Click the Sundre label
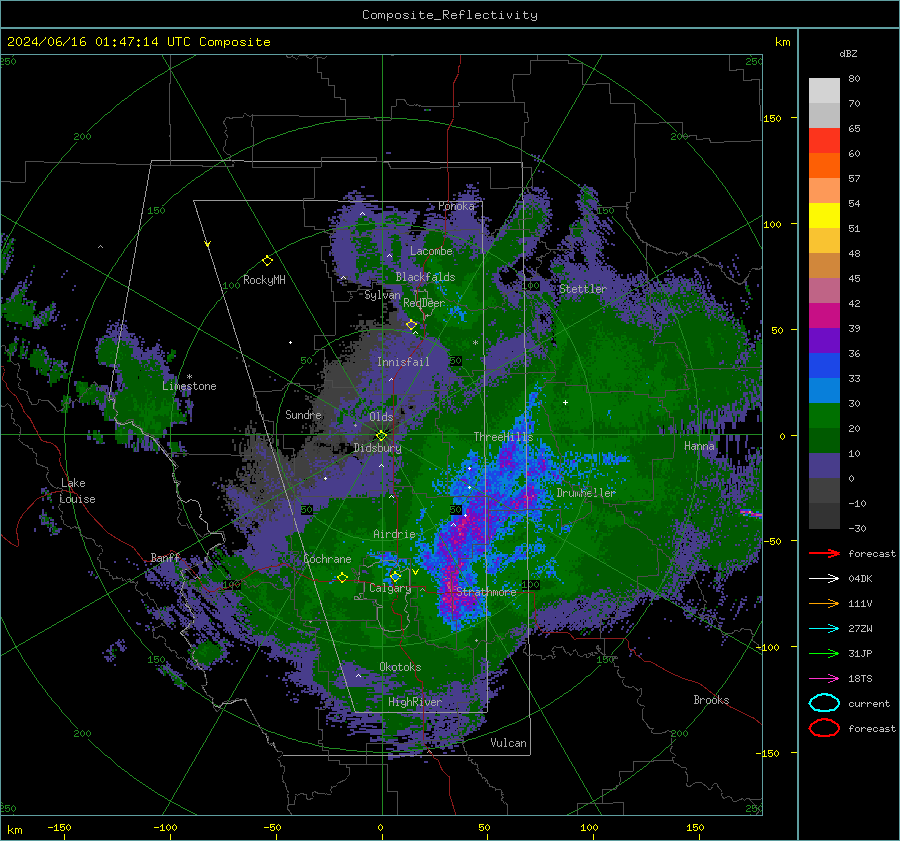The image size is (900, 841). [x=303, y=414]
